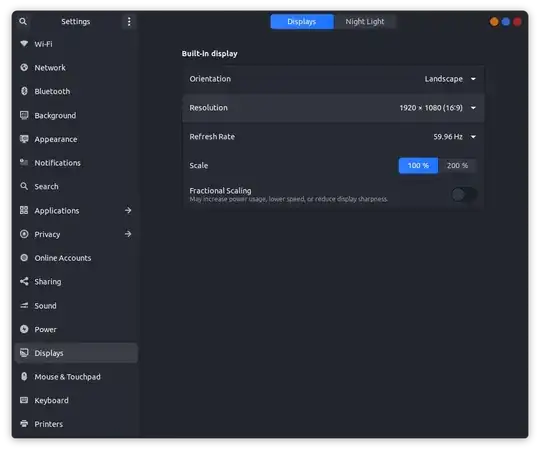
Task: Click the Keyboard icon in sidebar
Action: [24, 400]
